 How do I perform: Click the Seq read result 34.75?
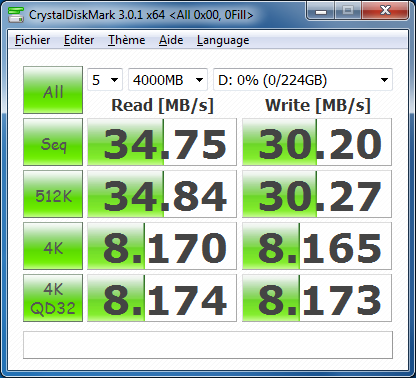pos(162,142)
